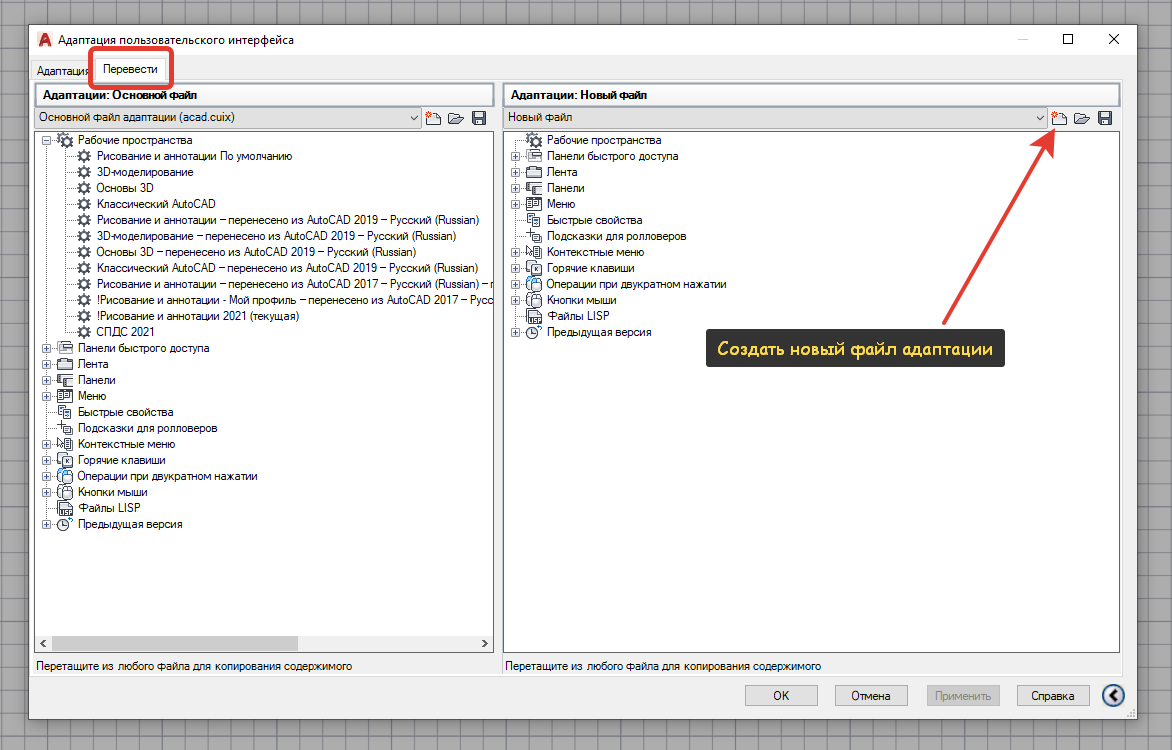This screenshot has width=1172, height=750.
Task: Switch to the Перевести tab
Action: [x=130, y=69]
